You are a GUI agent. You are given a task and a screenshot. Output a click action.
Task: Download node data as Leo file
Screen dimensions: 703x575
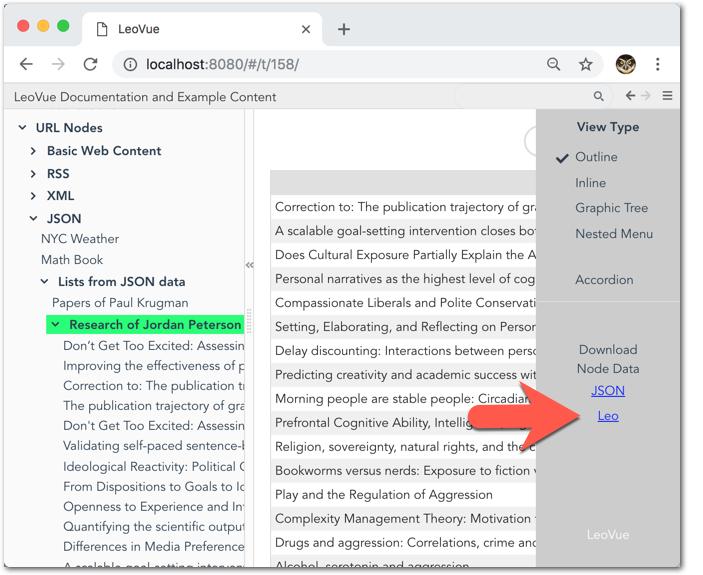point(608,416)
